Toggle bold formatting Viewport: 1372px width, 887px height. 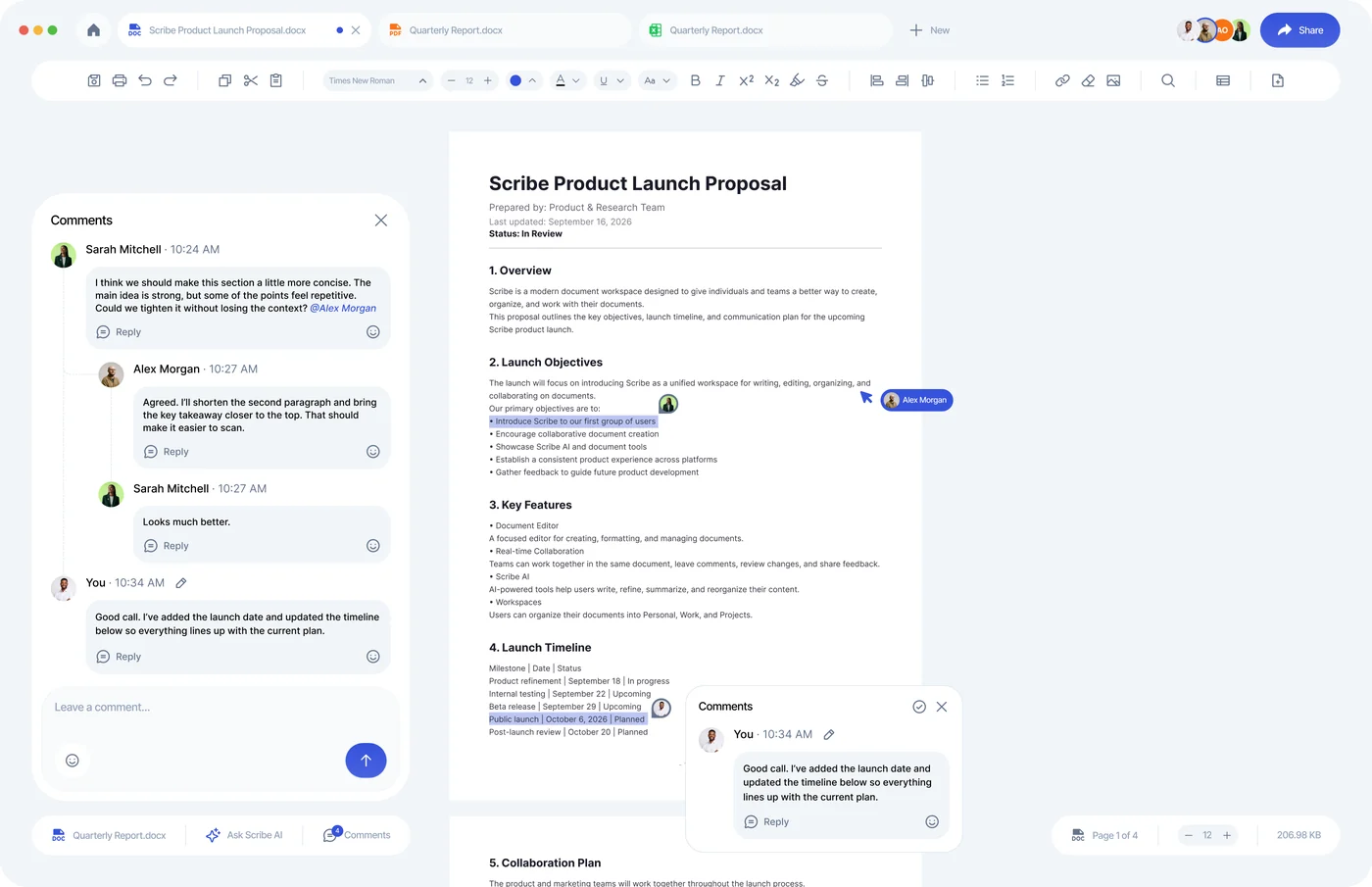pos(695,80)
